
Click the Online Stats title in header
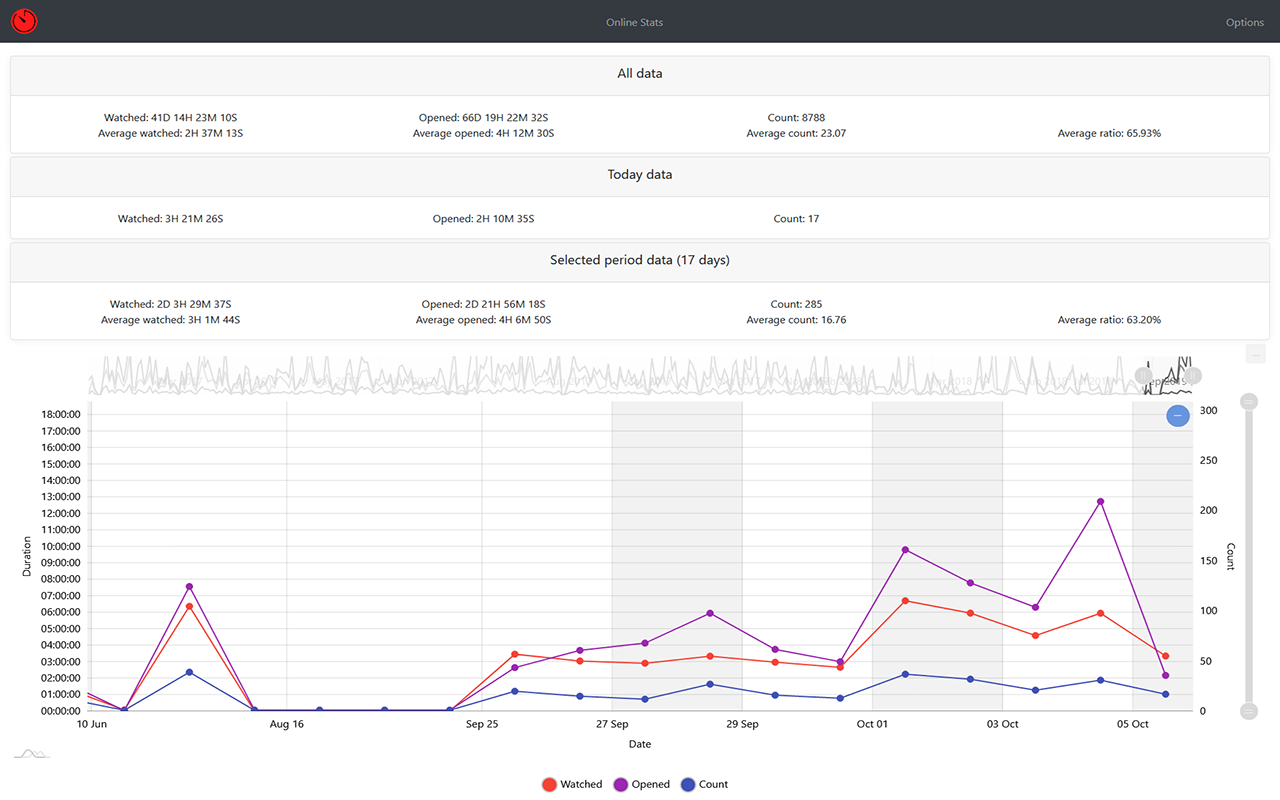point(634,22)
